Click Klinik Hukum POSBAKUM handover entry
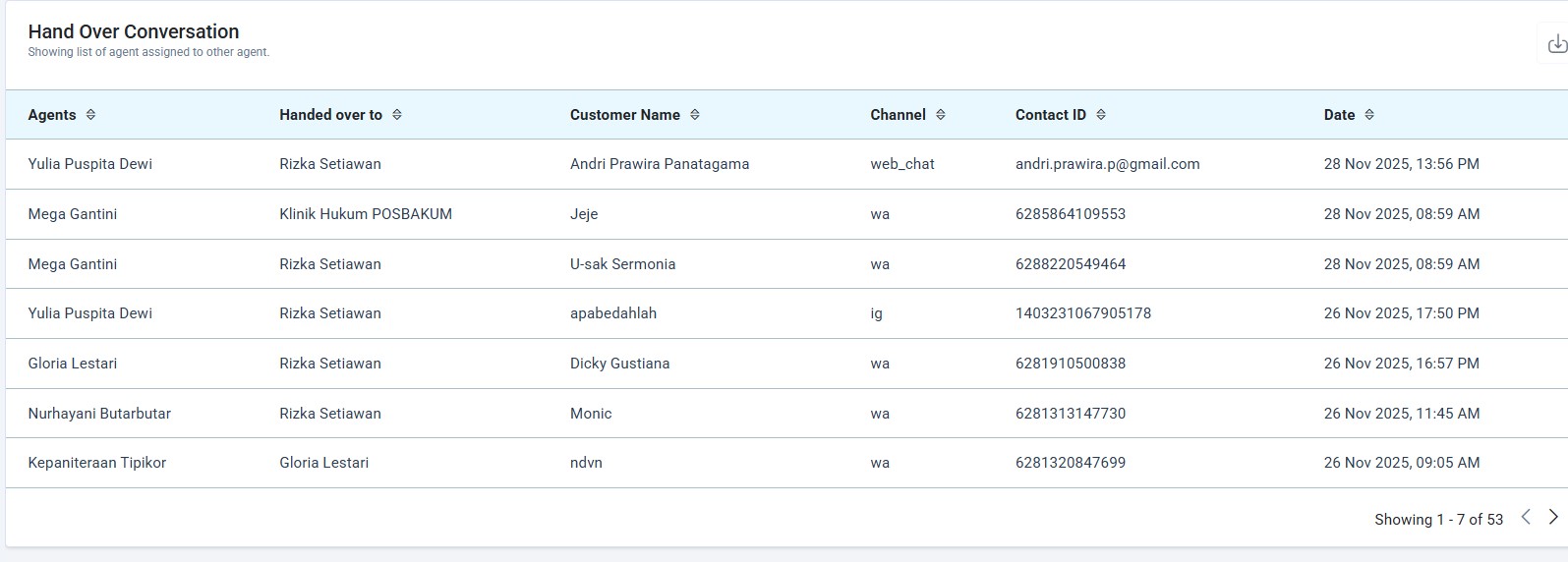 click(x=366, y=214)
